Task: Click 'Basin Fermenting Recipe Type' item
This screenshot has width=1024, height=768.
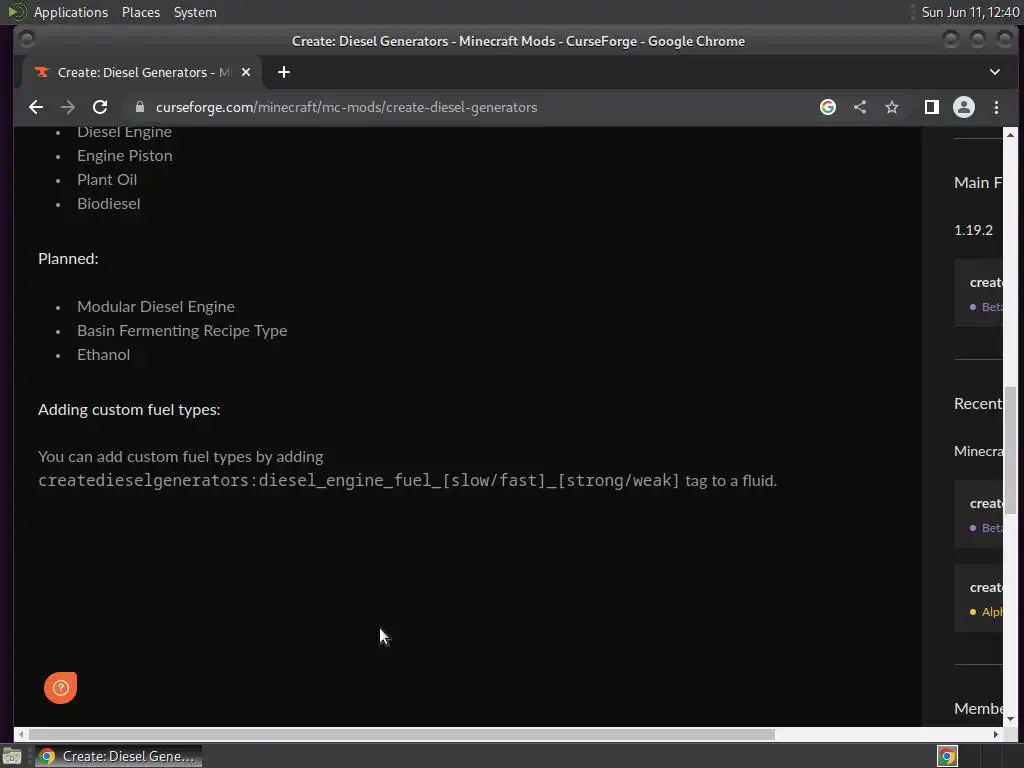Action: (182, 331)
